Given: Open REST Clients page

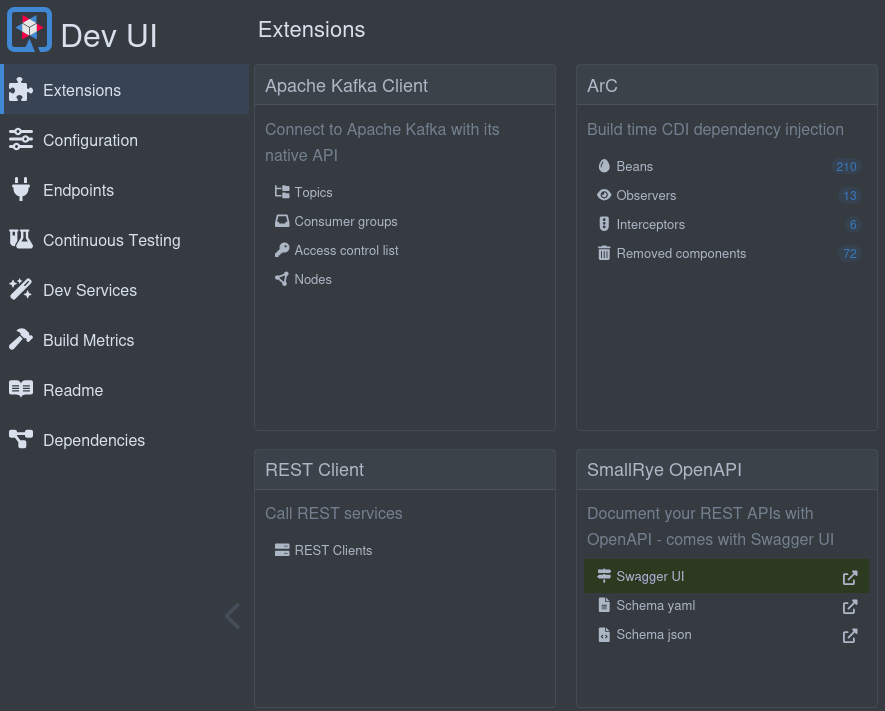Looking at the screenshot, I should click(x=333, y=550).
